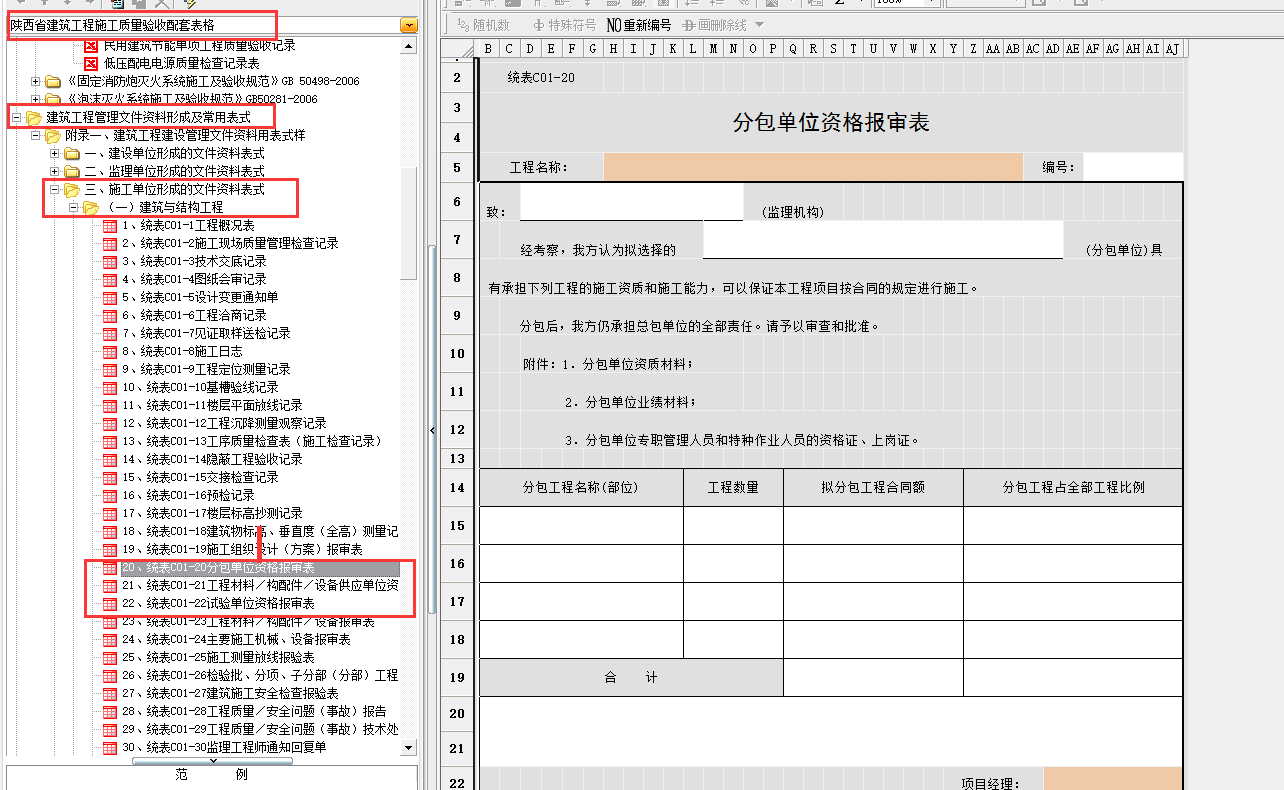Viewport: 1284px width, 790px height.
Task: Expand the 固定消防炮灭火系统施工及验收规范 folder
Action: point(37,81)
